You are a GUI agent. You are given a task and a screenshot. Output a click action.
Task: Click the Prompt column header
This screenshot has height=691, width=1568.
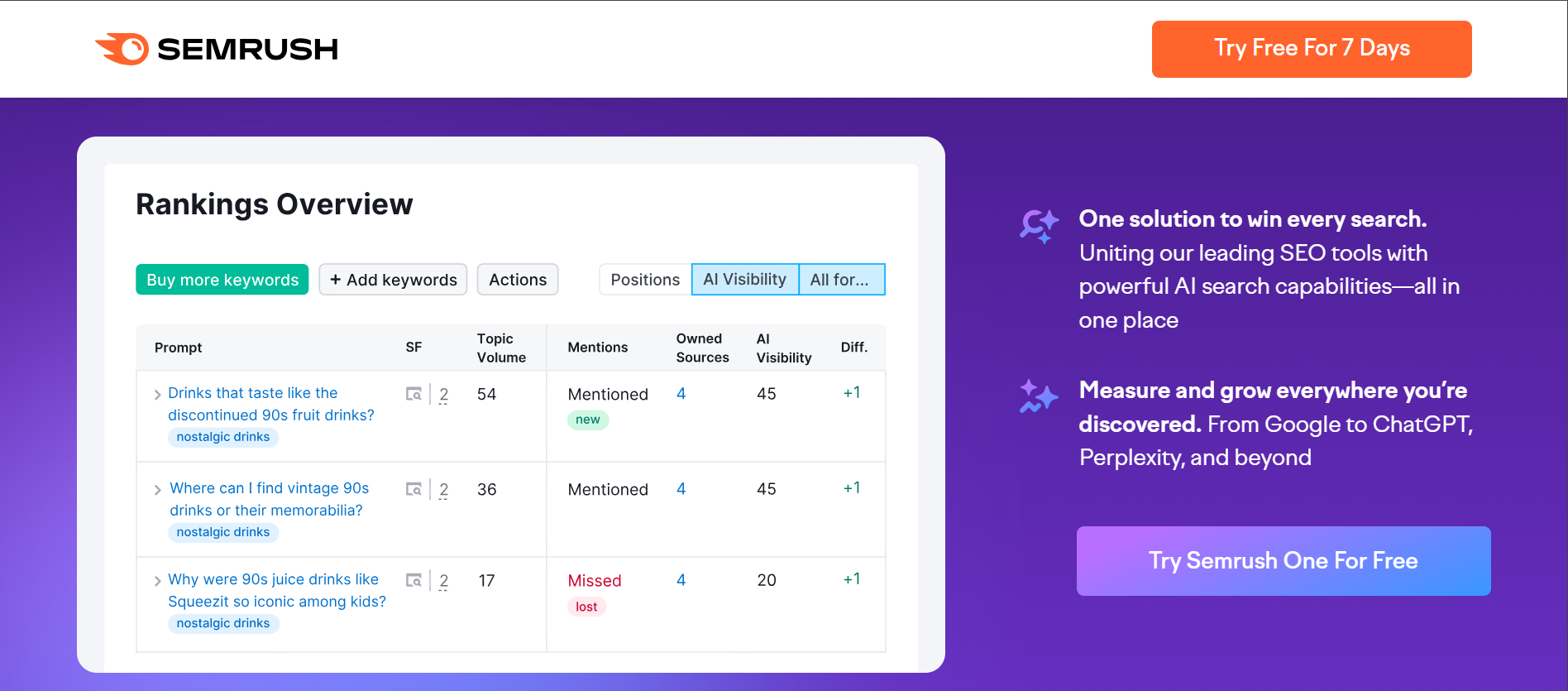(178, 348)
